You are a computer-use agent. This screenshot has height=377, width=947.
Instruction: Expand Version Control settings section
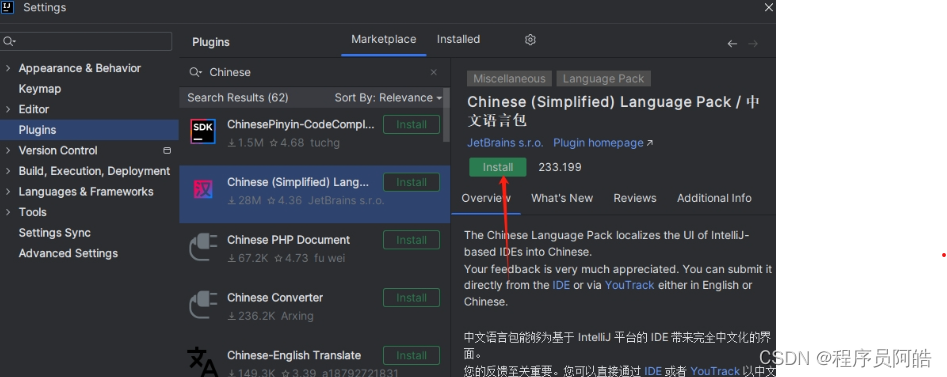(x=8, y=150)
